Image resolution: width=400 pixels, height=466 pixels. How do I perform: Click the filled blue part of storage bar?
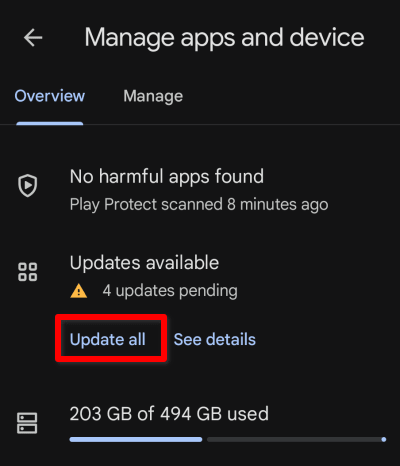[x=136, y=440]
